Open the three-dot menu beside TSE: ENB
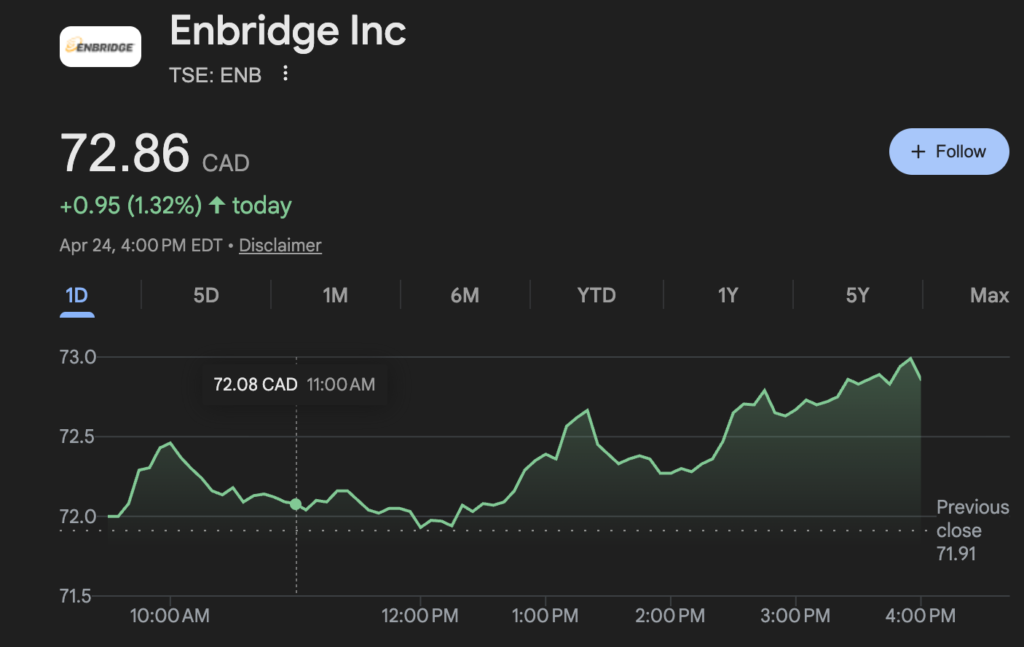1024x647 pixels. click(286, 74)
